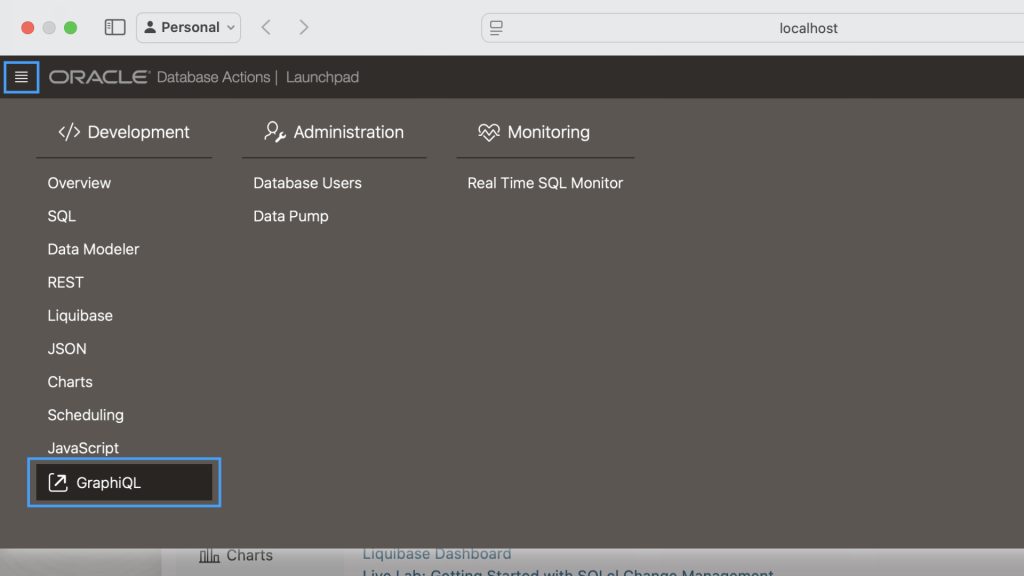The image size is (1024, 576).
Task: Go forward in browser history
Action: tap(304, 27)
